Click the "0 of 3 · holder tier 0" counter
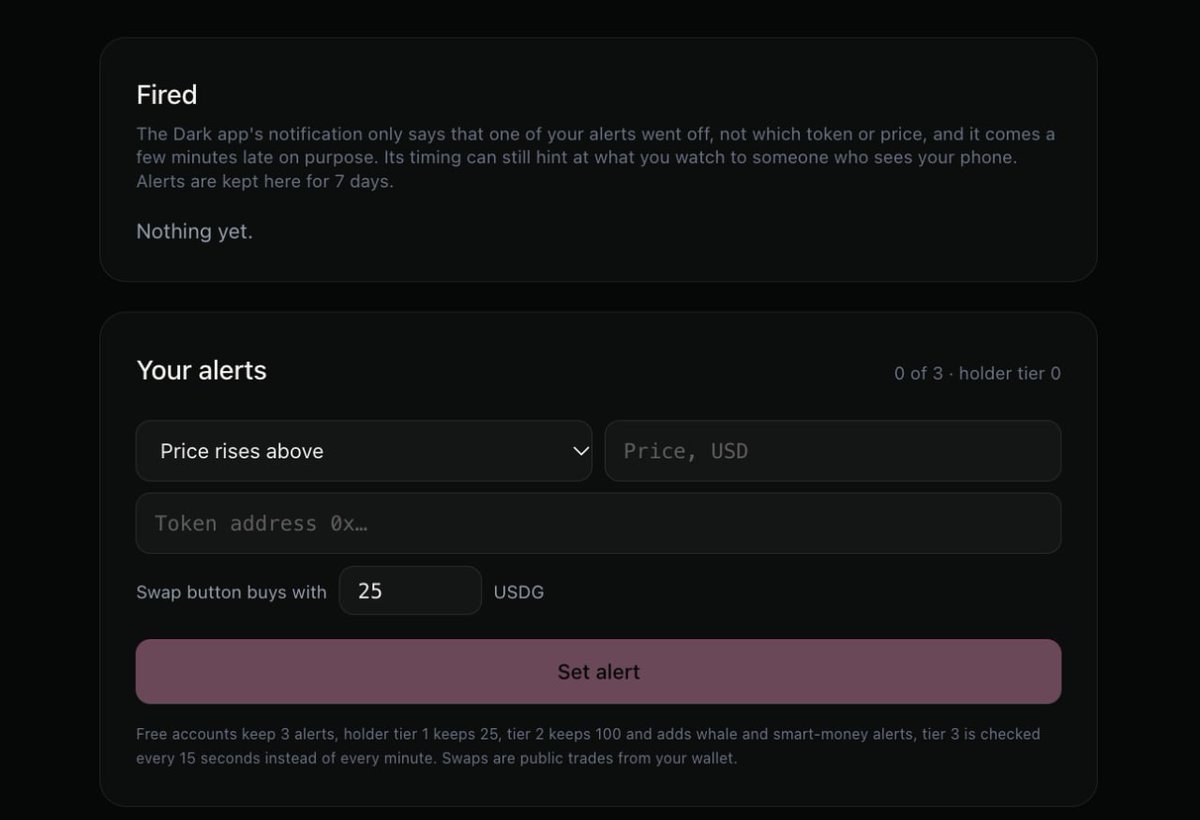Screen dimensions: 1200x820 [x=977, y=373]
